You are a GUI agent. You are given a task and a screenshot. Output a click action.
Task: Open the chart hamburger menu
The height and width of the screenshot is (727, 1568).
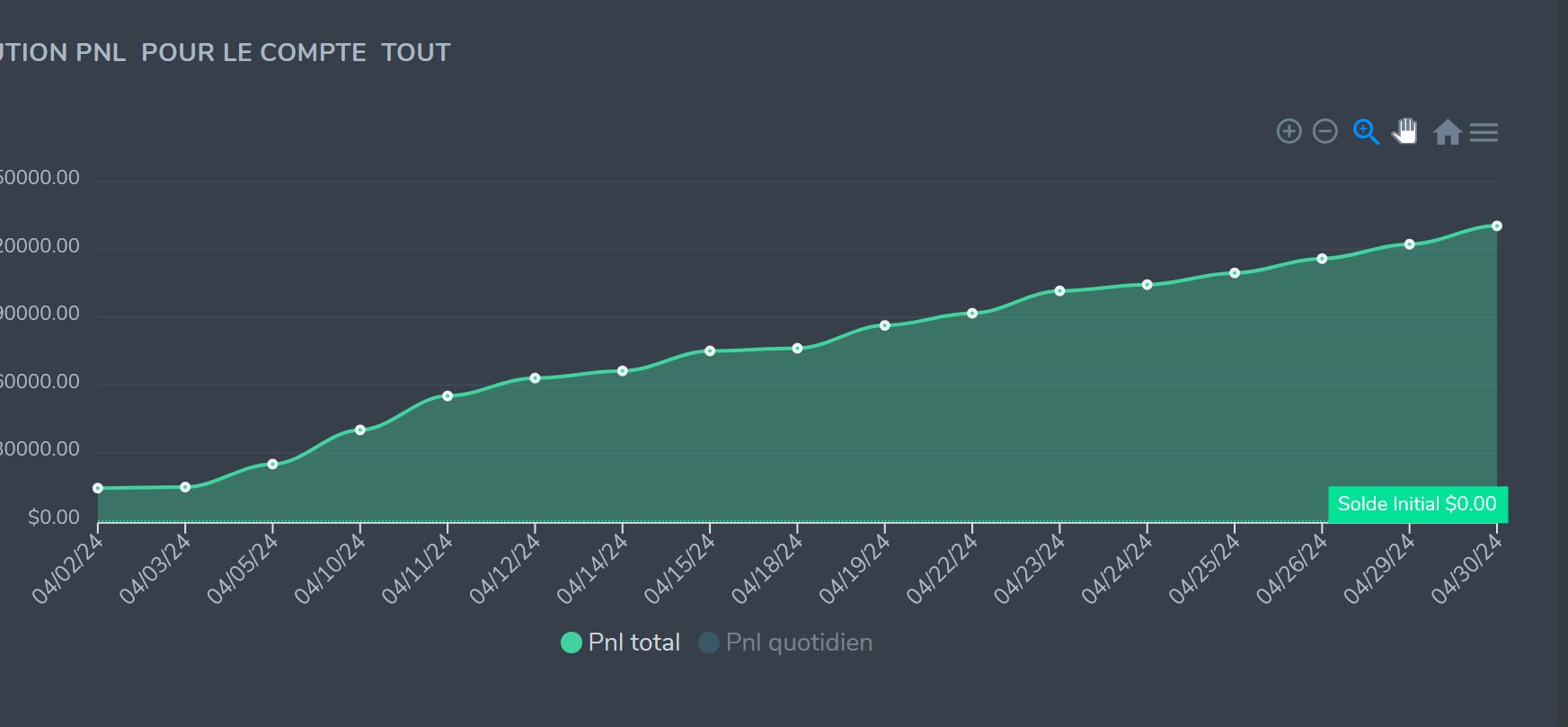(1484, 133)
